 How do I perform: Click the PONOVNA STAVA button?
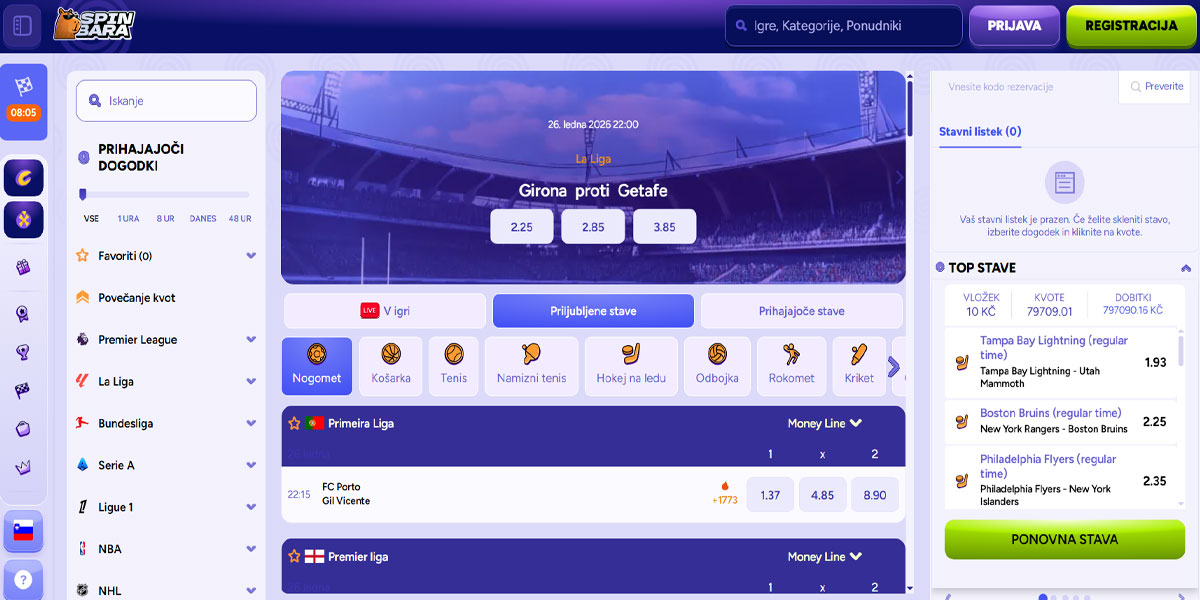1064,539
